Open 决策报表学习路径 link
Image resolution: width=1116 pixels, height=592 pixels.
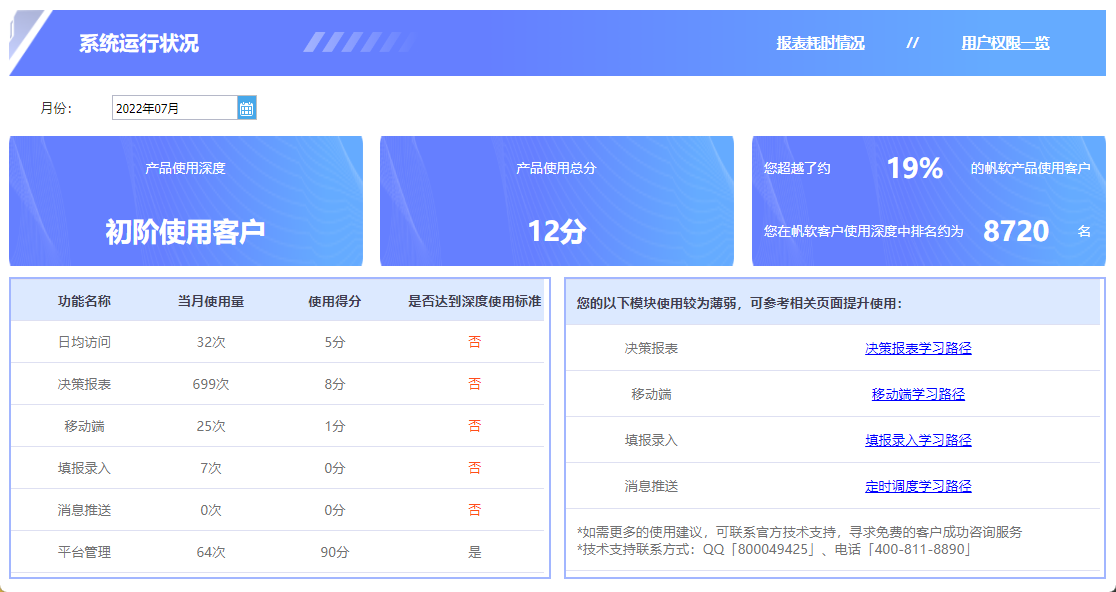[918, 348]
